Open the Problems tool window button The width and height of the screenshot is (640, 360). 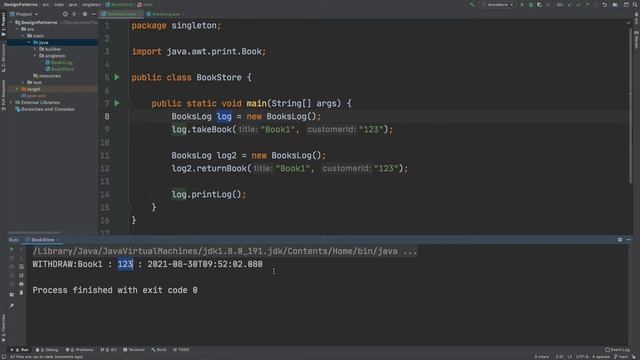tap(80, 350)
